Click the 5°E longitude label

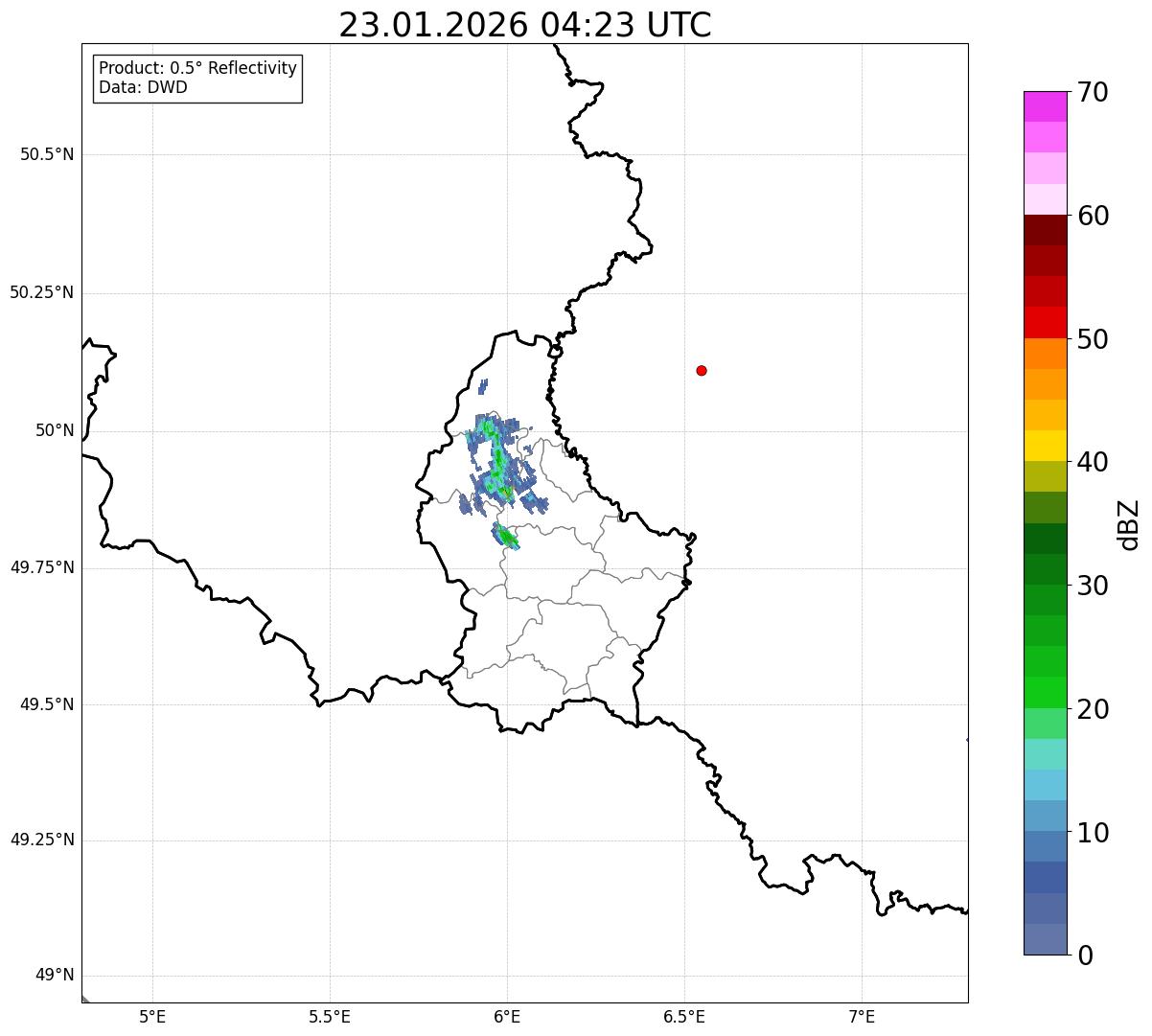[x=152, y=1017]
